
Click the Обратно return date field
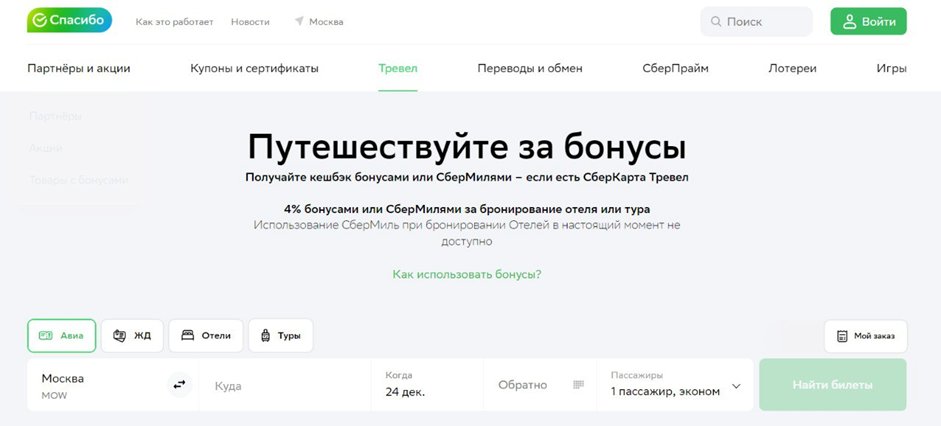click(540, 385)
